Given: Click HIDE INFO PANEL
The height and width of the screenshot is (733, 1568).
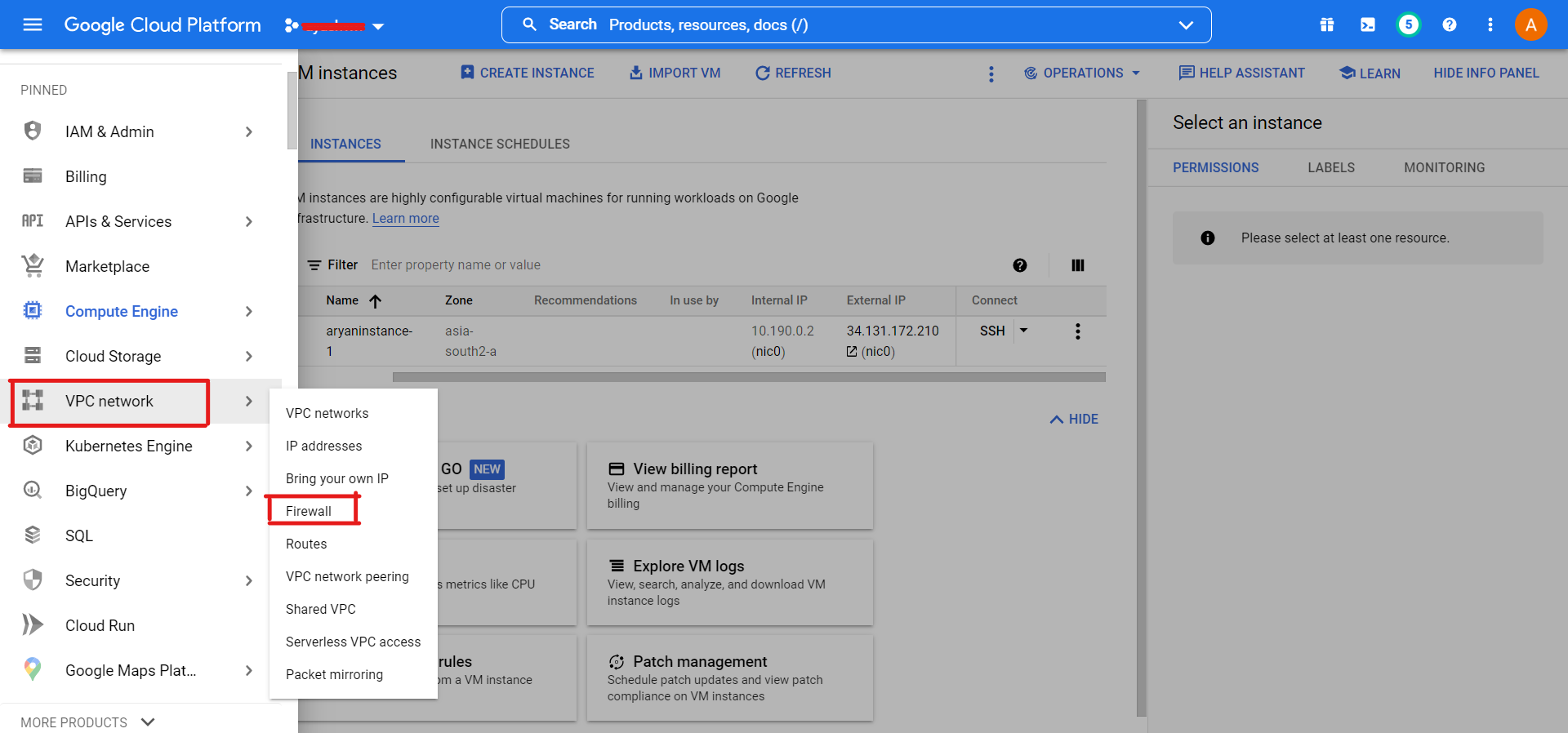Looking at the screenshot, I should (x=1486, y=73).
